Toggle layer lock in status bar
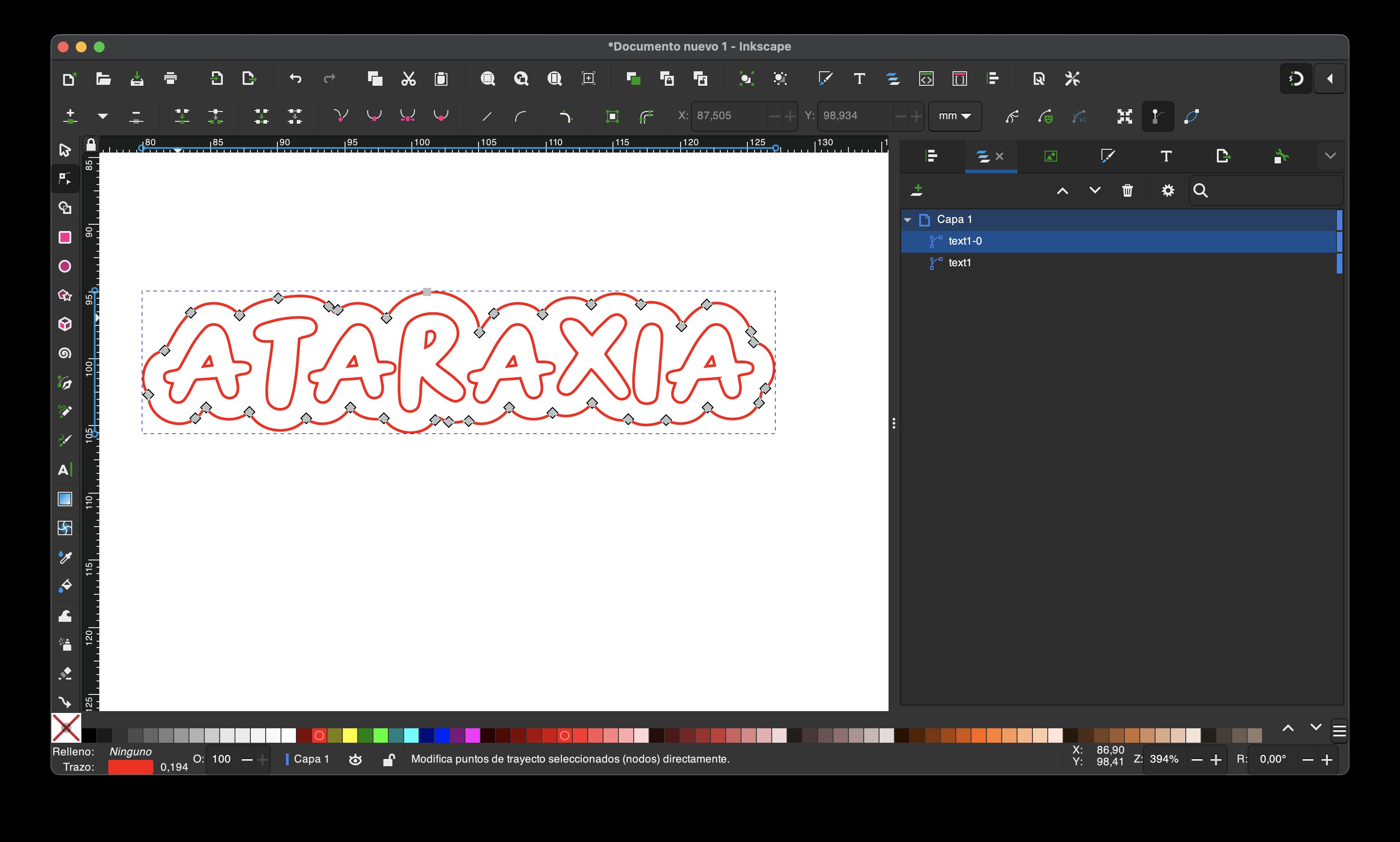 coord(388,759)
